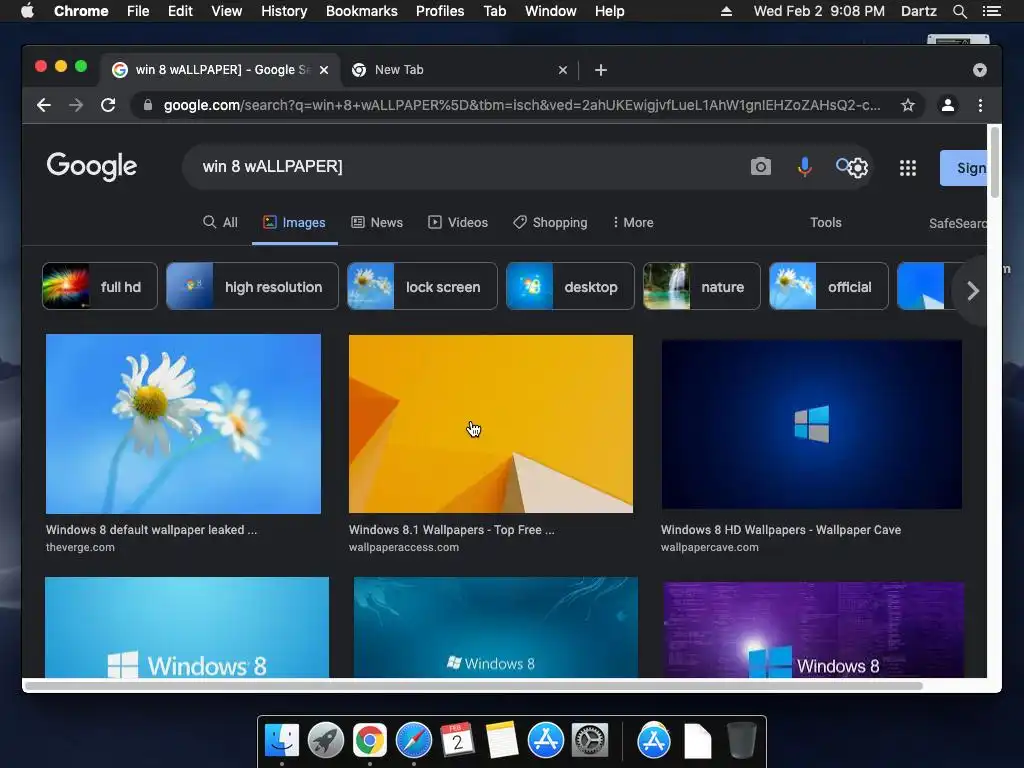Switch to the Videos tab
Image resolution: width=1024 pixels, height=768 pixels.
(458, 223)
